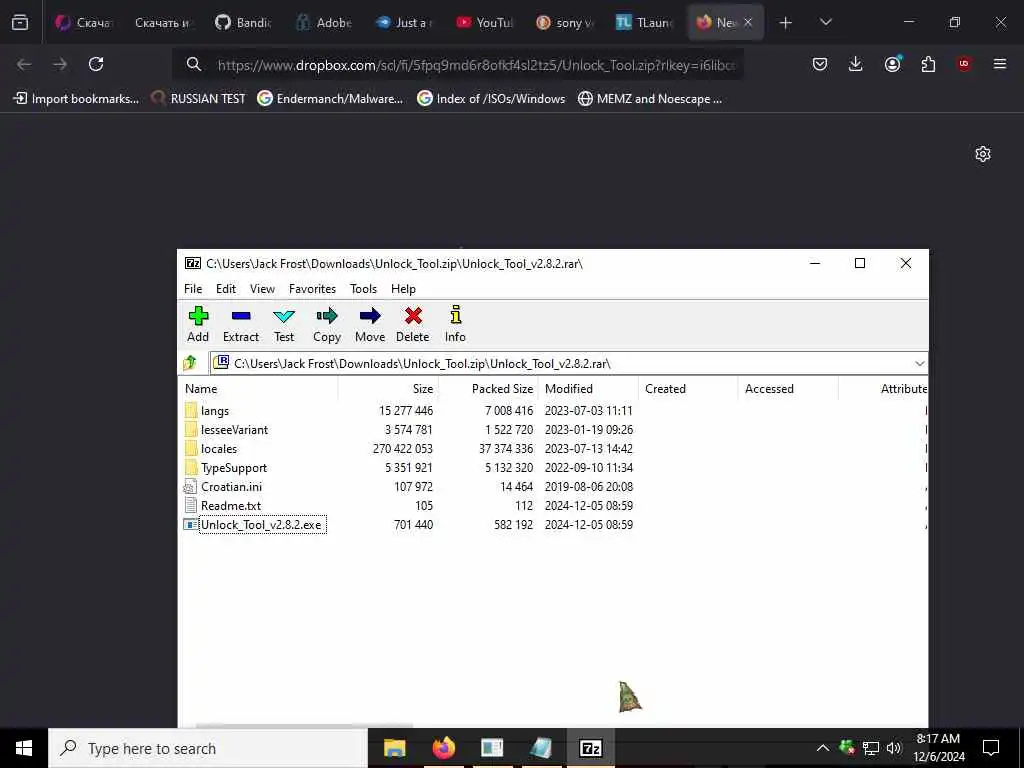Screen dimensions: 1024x768
Task: Click Firefox icon in the taskbar
Action: coord(443,748)
